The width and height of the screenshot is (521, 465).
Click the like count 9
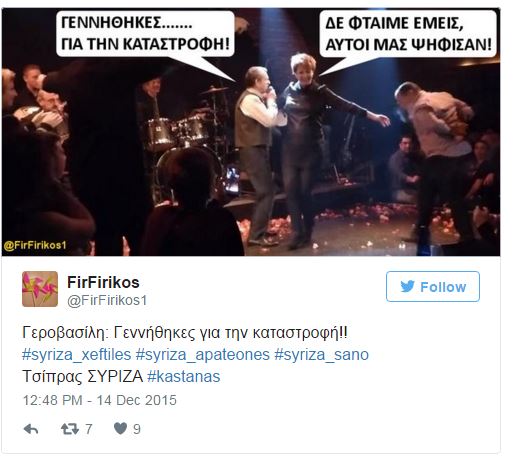coord(137,429)
